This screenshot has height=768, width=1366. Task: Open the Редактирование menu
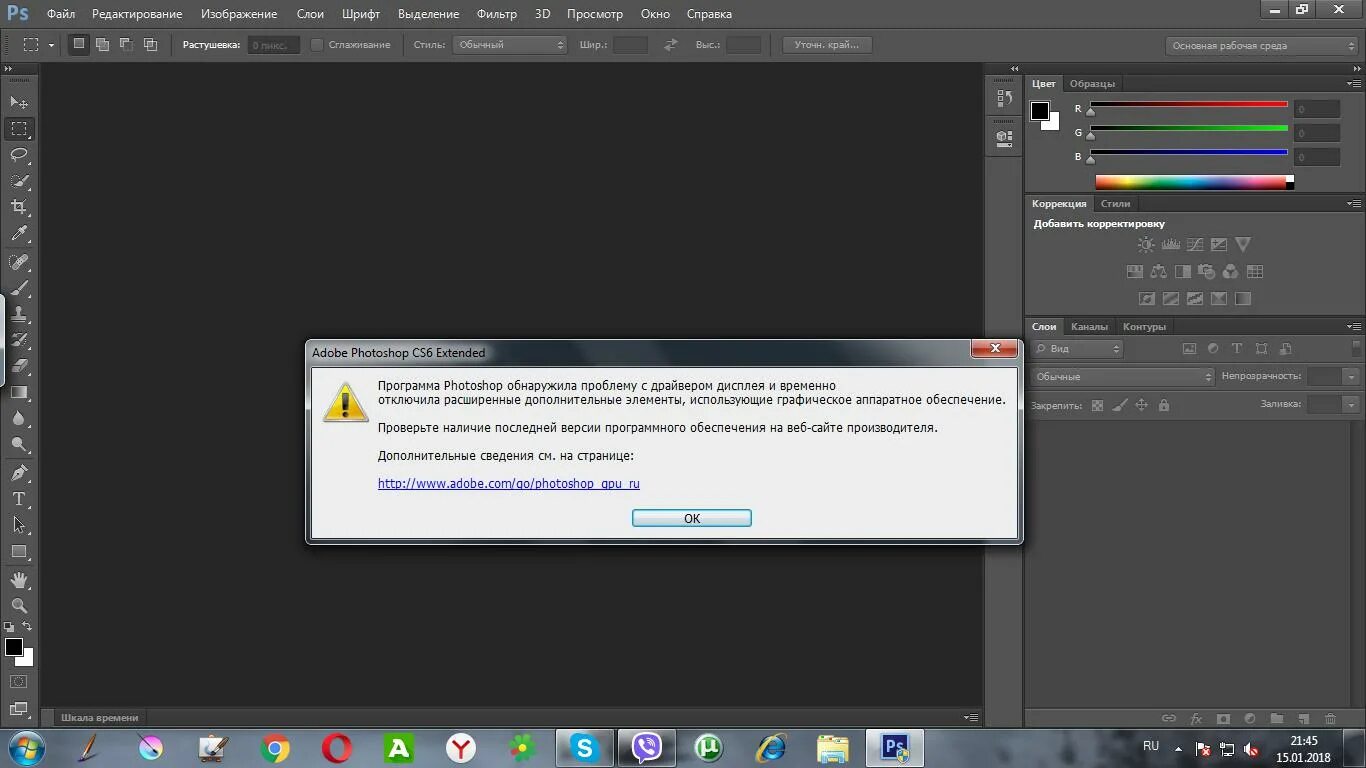pyautogui.click(x=137, y=14)
